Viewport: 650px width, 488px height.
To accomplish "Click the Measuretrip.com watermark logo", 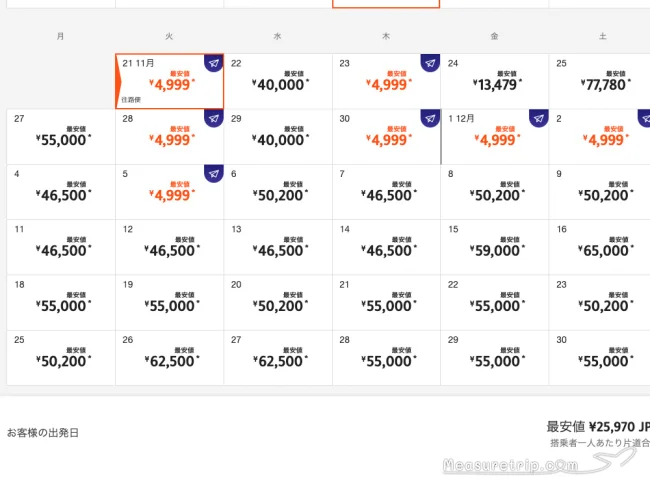I will (539, 461).
